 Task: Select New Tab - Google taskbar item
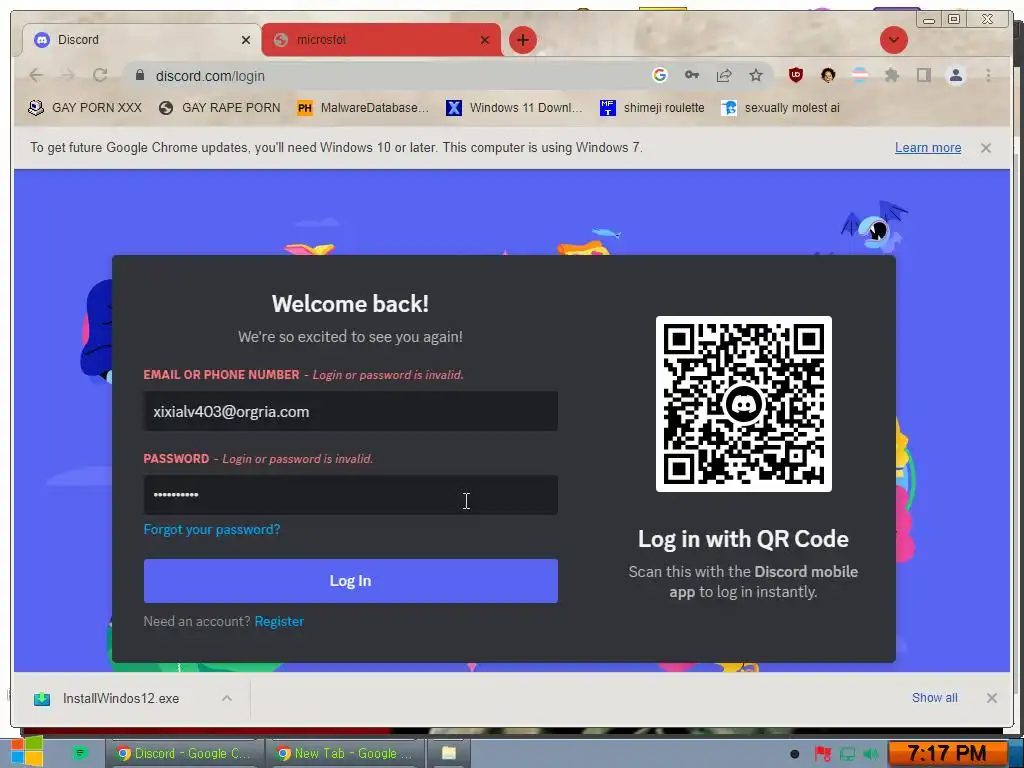[345, 754]
